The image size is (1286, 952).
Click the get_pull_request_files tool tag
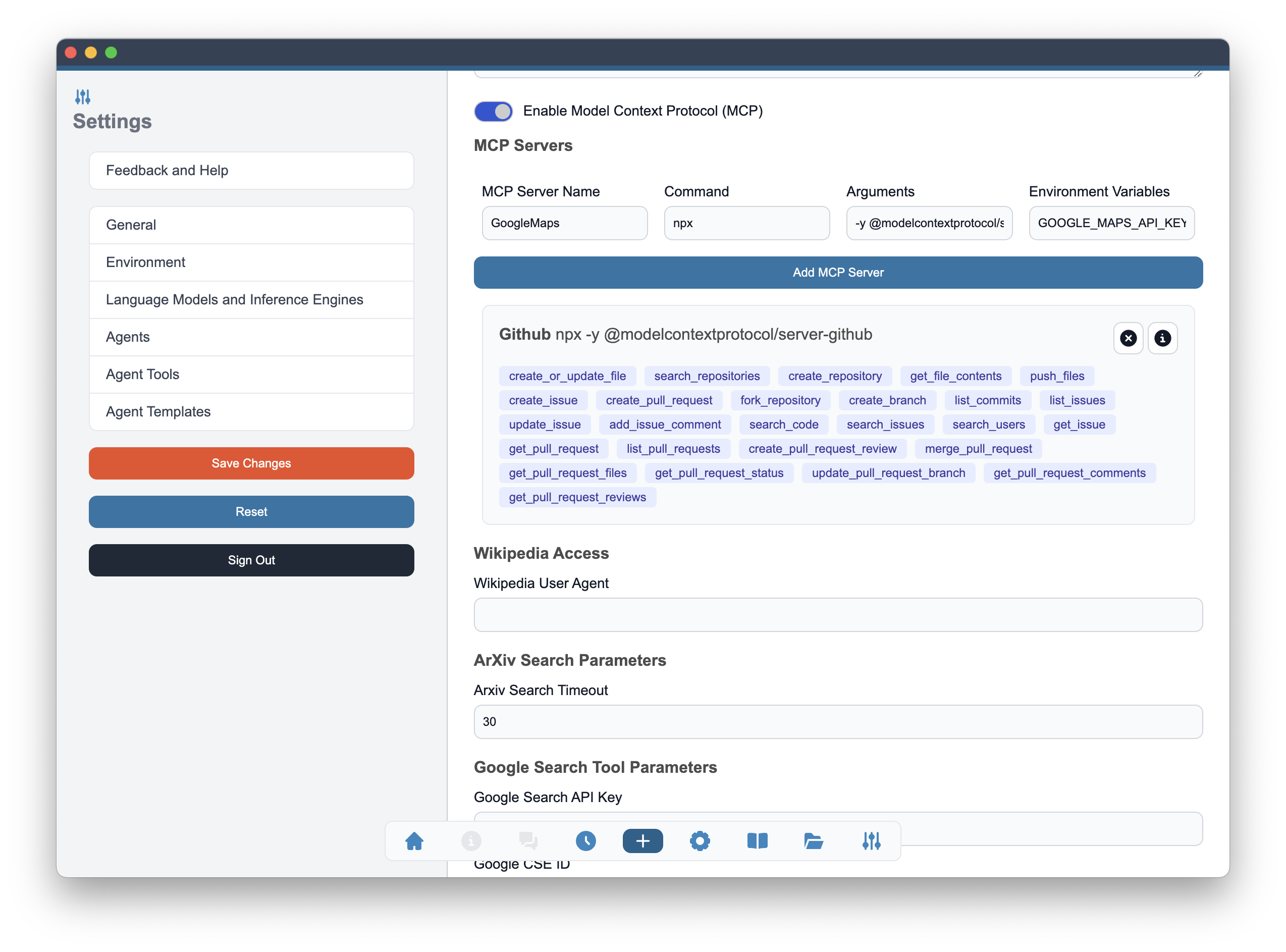point(567,473)
